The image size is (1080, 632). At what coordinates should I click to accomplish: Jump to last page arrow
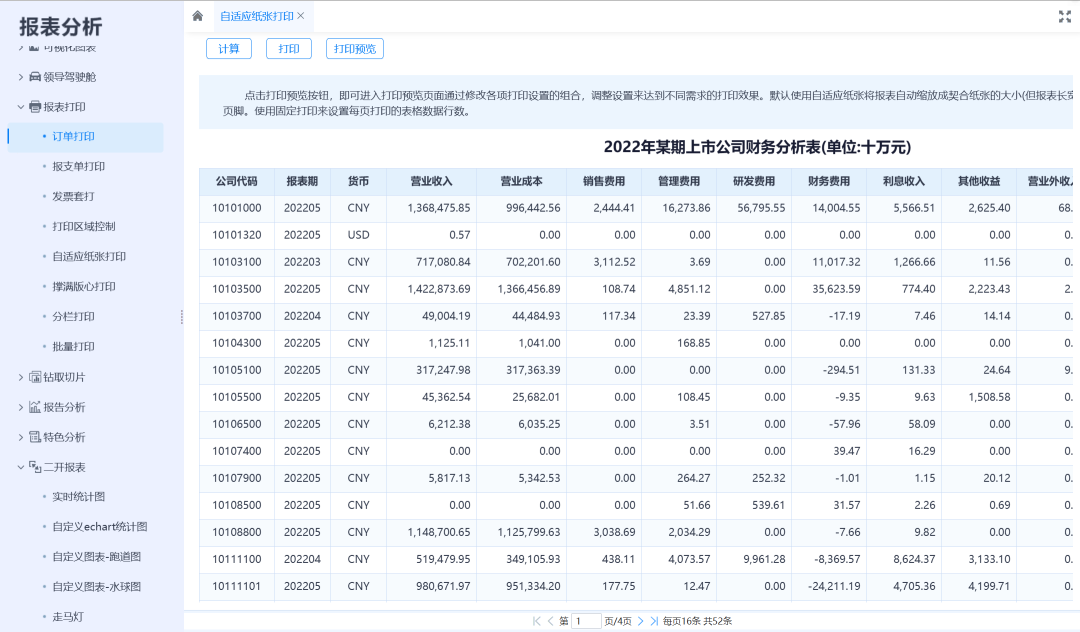click(x=654, y=621)
